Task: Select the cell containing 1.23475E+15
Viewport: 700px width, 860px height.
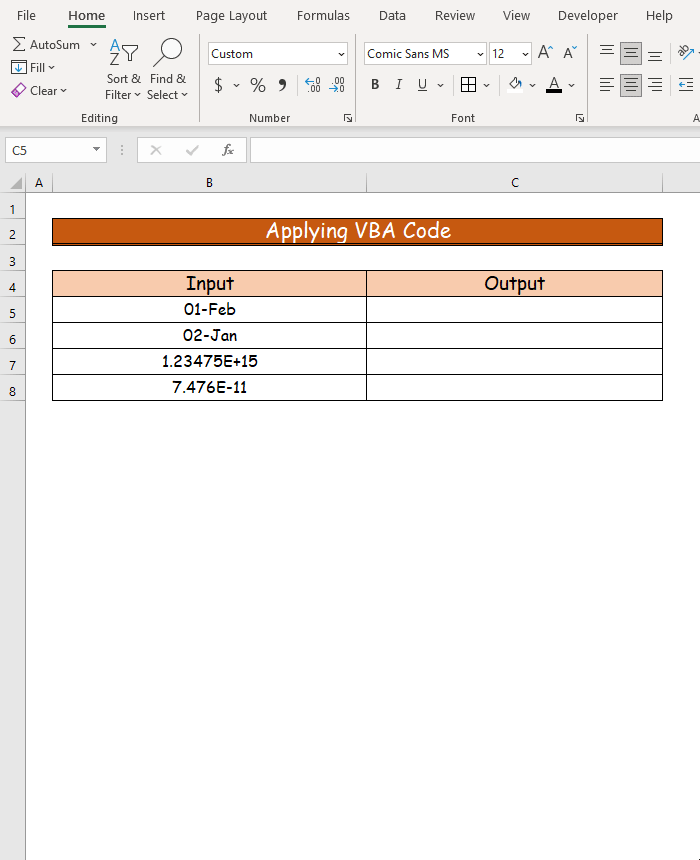Action: coord(210,361)
